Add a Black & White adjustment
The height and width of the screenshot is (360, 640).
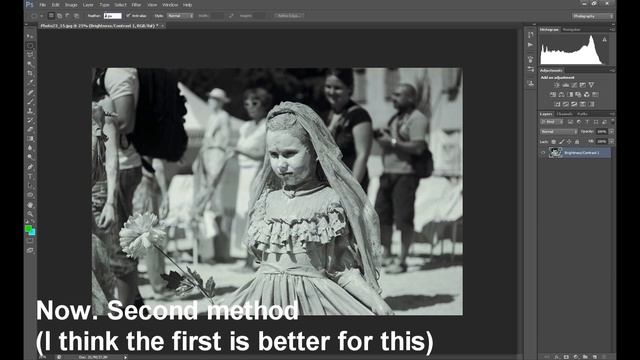click(x=570, y=94)
